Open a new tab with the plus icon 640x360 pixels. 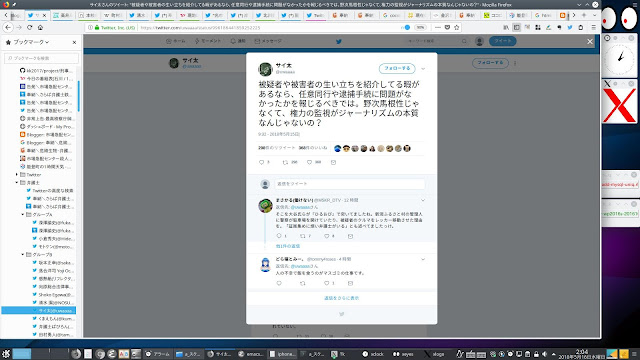click(x=584, y=15)
